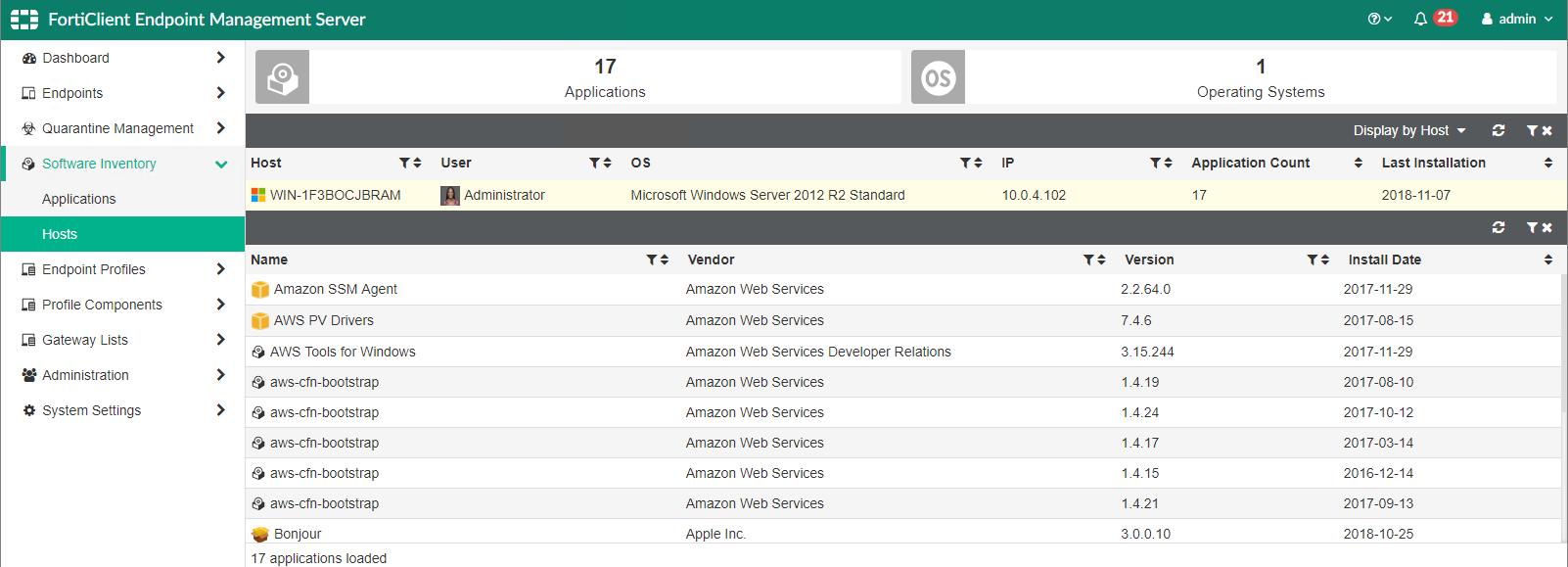Select the WIN-1F3BOCJBRAM host row
This screenshot has height=567, width=1568.
tap(335, 195)
